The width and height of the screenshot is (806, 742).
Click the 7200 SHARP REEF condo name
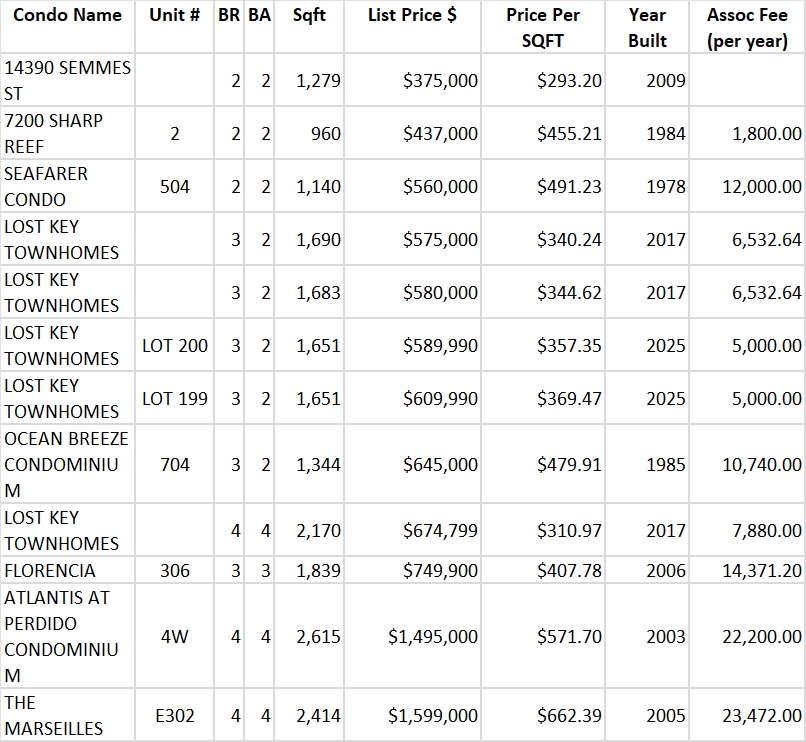pyautogui.click(x=68, y=133)
